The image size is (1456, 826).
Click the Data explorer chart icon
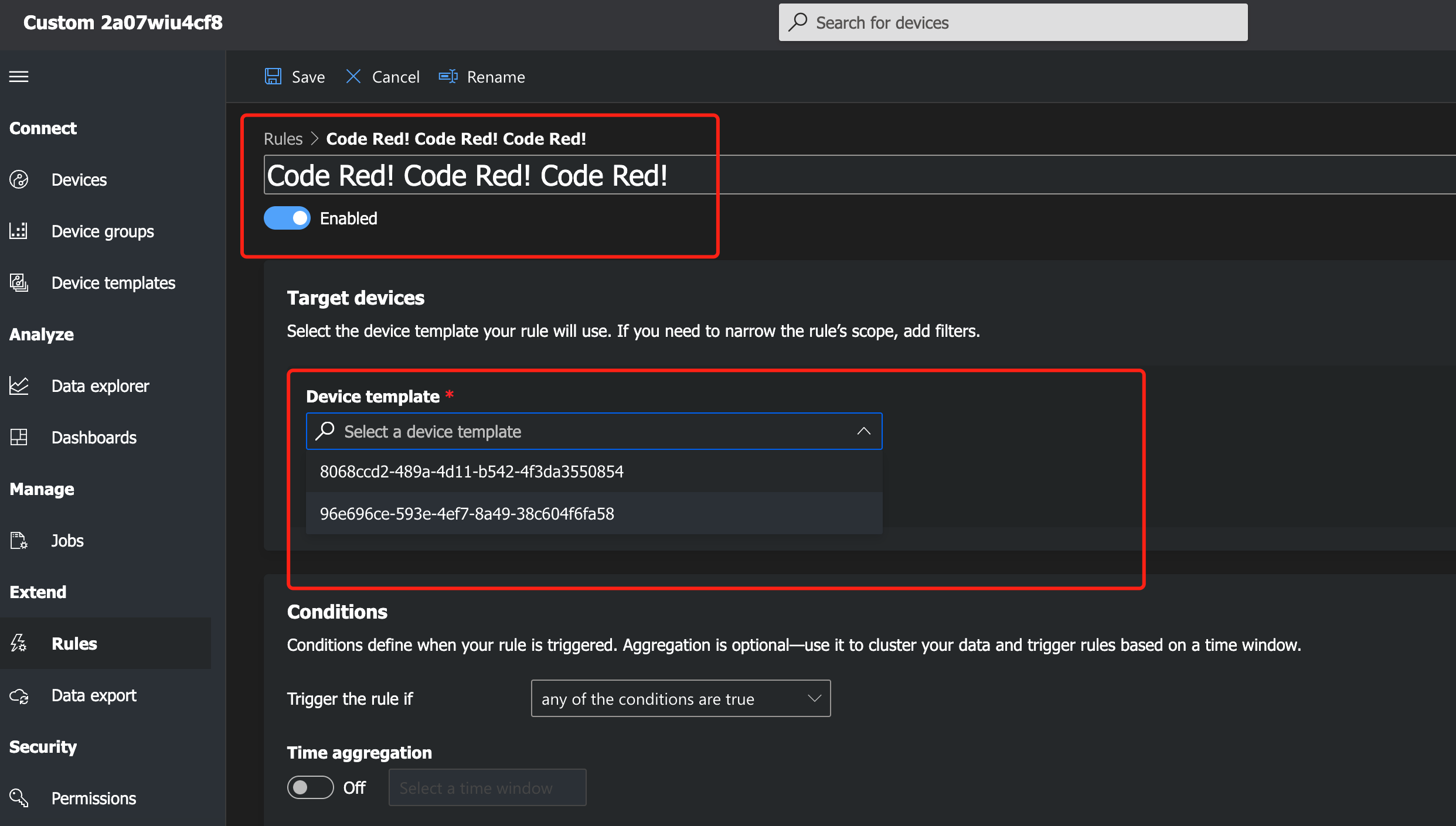[x=19, y=386]
